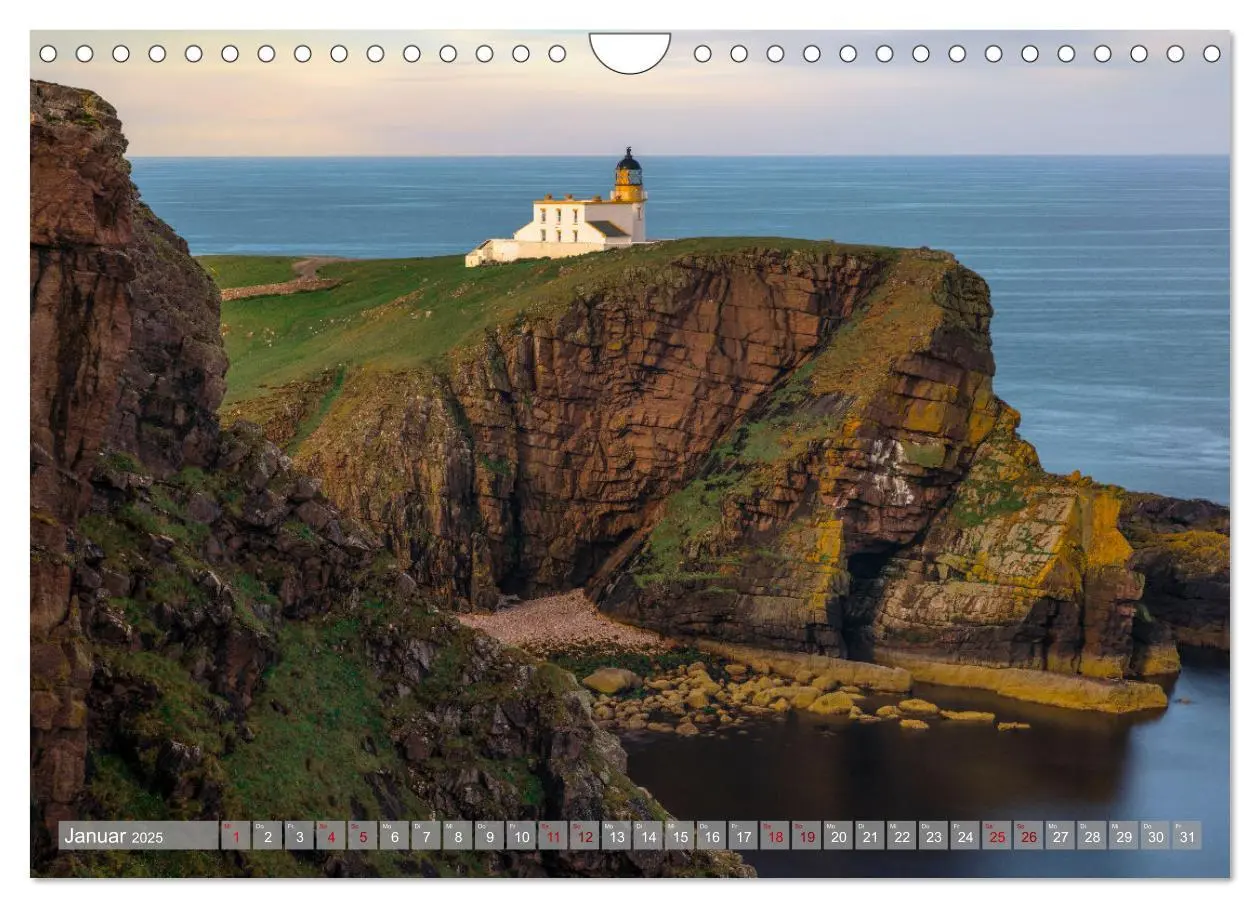Pick day 20 in the calendar strip
The image size is (1260, 908).
tap(837, 836)
